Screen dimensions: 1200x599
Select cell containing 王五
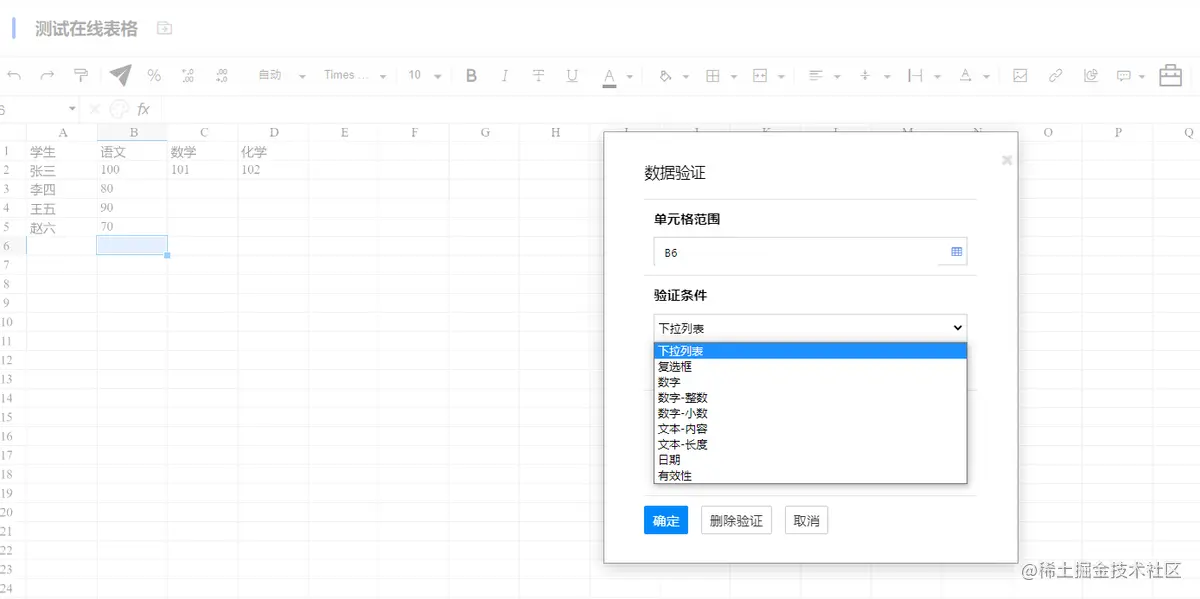click(62, 209)
